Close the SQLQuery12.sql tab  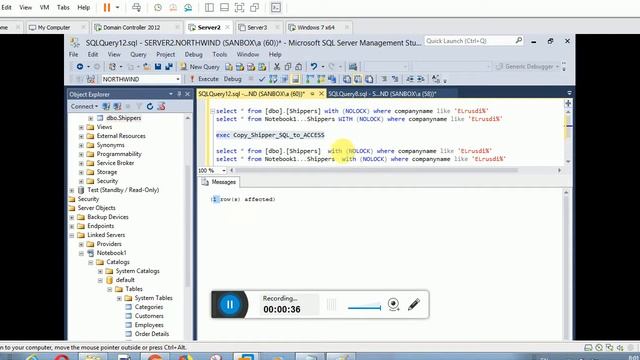[321, 94]
